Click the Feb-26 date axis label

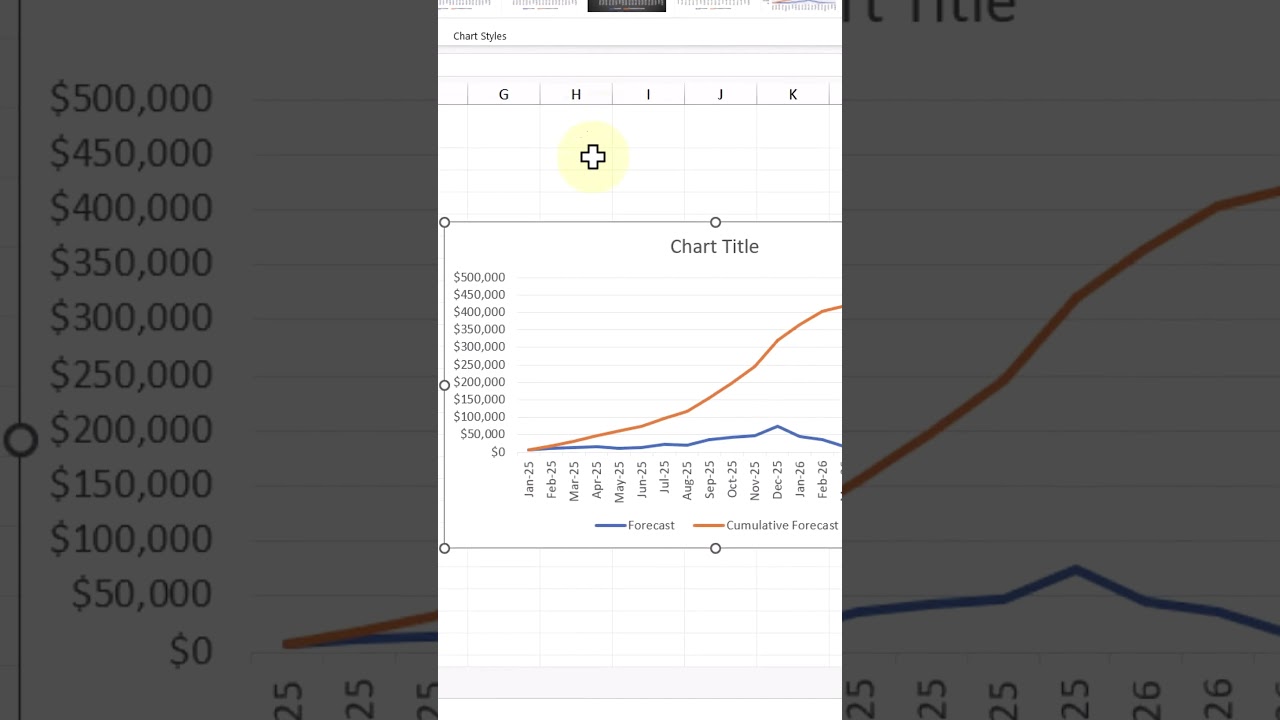pyautogui.click(x=823, y=479)
